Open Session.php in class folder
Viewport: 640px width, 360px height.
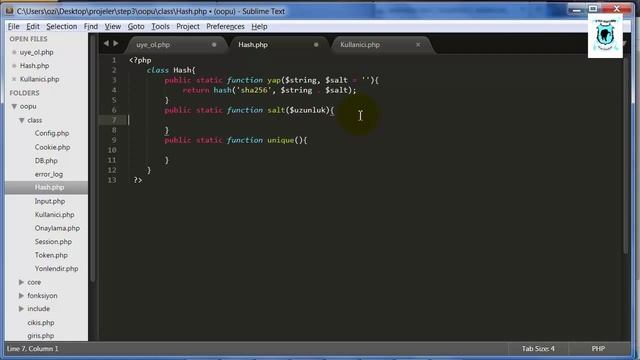(53, 242)
